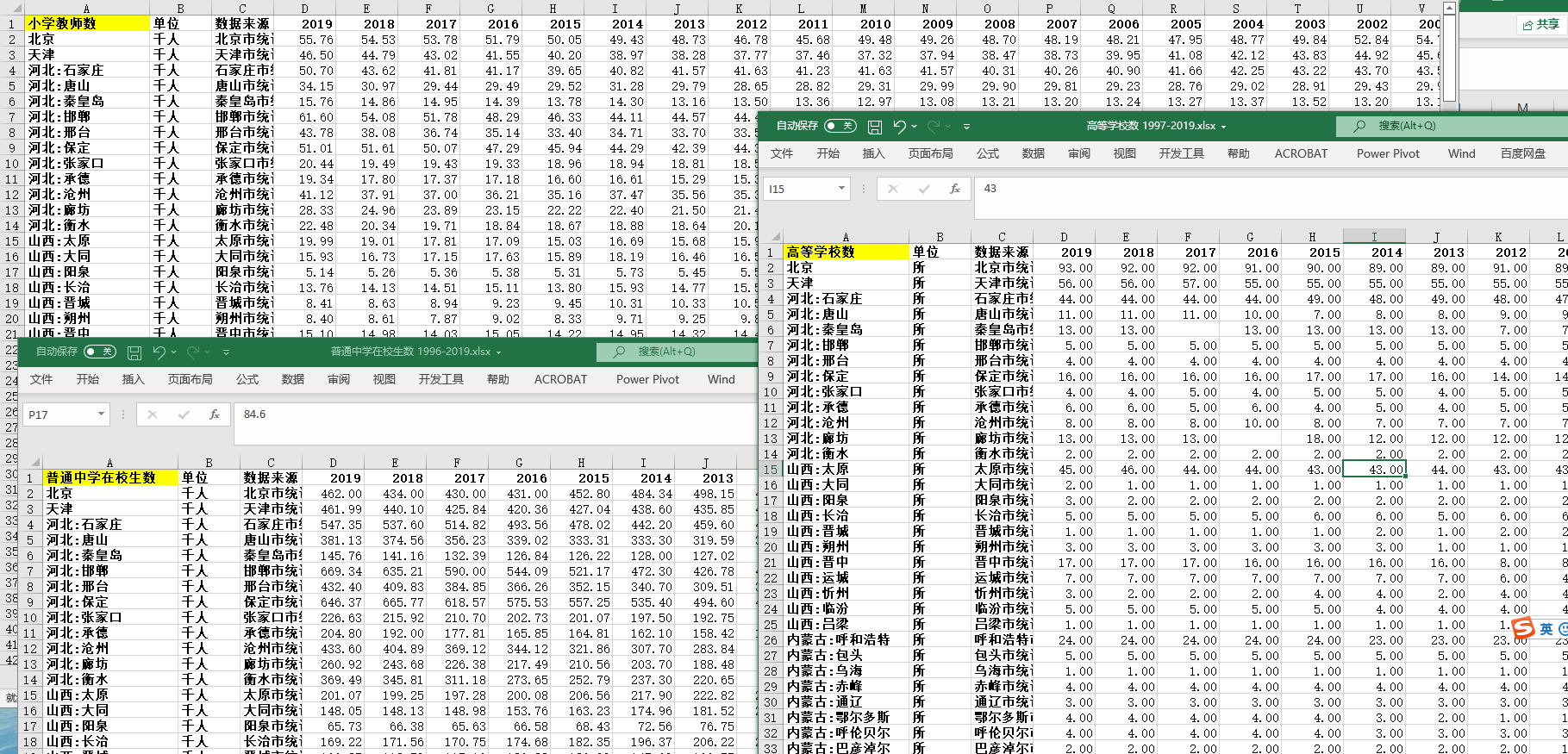This screenshot has height=754, width=1568.
Task: Open ACROBAT tab in 普通中学在校生数 window
Action: click(560, 379)
